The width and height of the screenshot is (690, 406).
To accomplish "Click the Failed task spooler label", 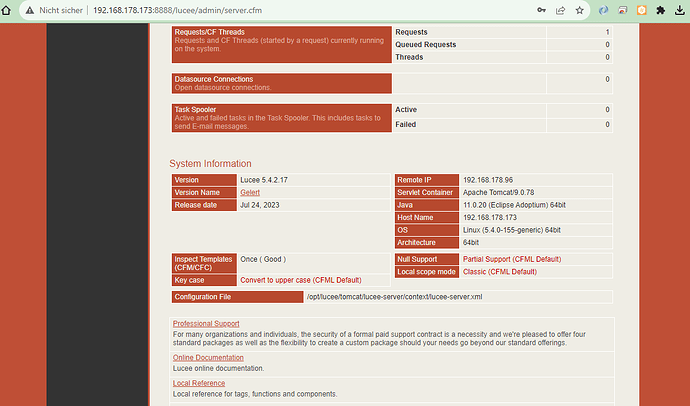I will pyautogui.click(x=405, y=124).
